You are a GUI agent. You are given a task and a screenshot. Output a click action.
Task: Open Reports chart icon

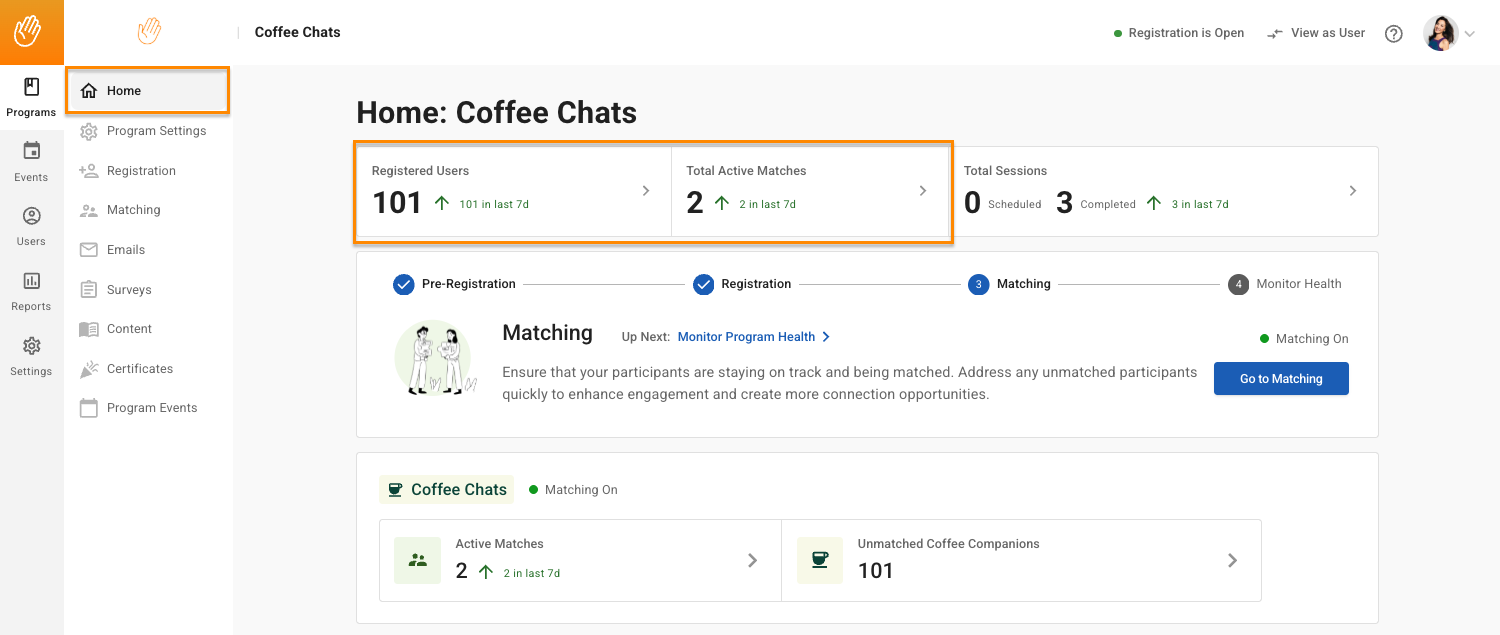coord(31,291)
